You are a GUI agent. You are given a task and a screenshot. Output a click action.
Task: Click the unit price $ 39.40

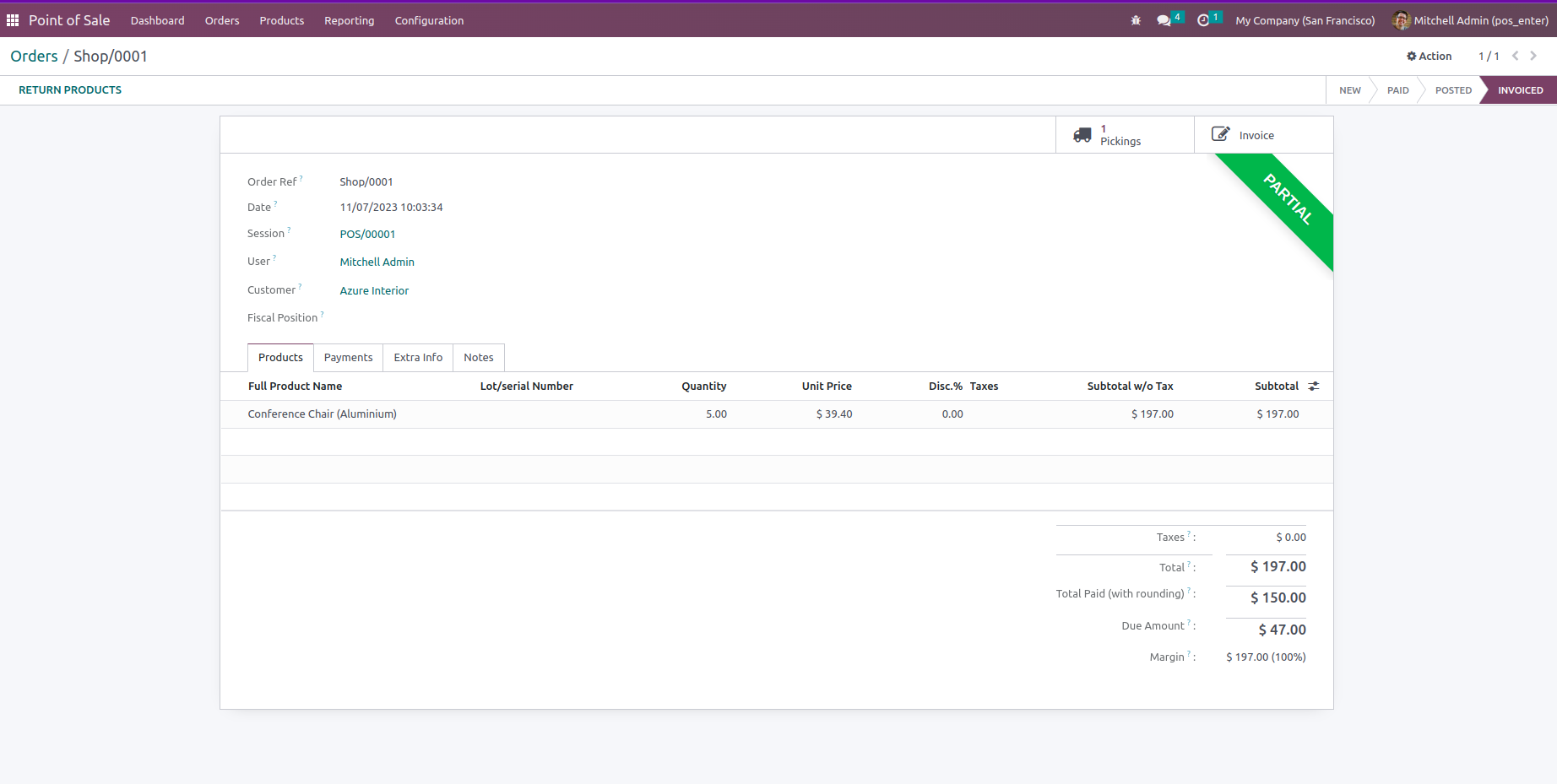click(x=834, y=414)
